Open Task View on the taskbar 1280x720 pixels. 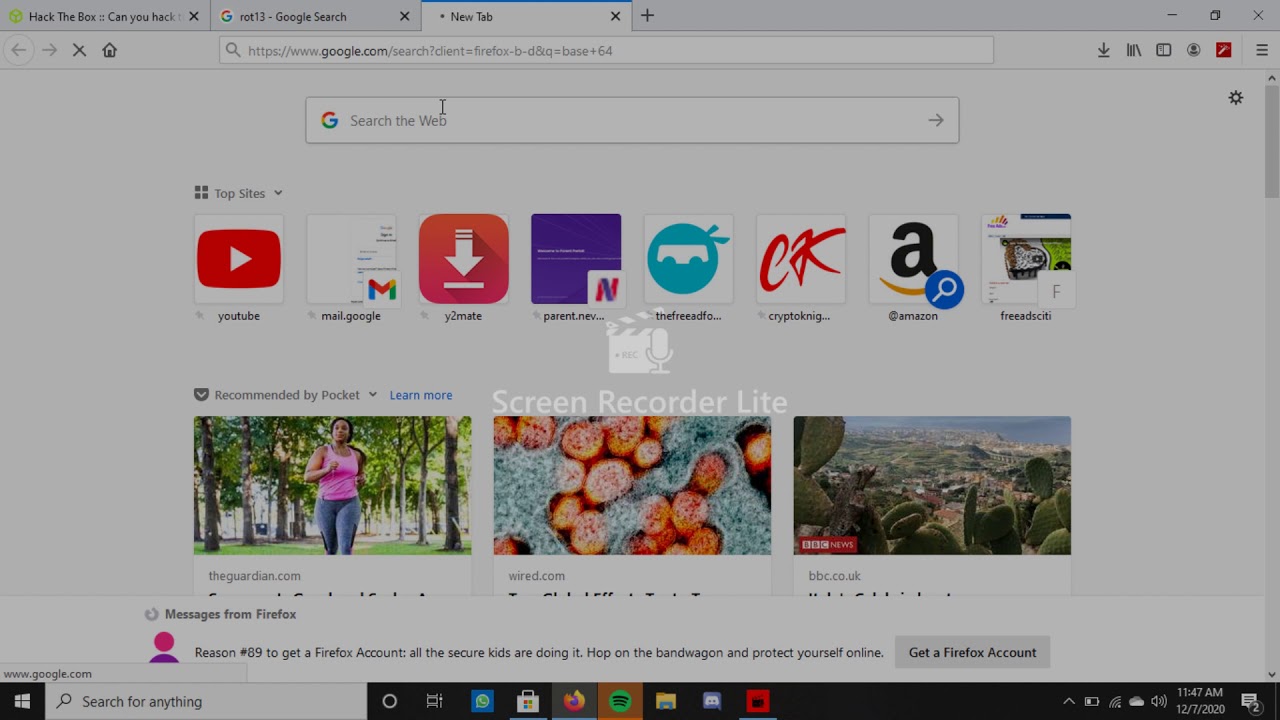(x=435, y=701)
